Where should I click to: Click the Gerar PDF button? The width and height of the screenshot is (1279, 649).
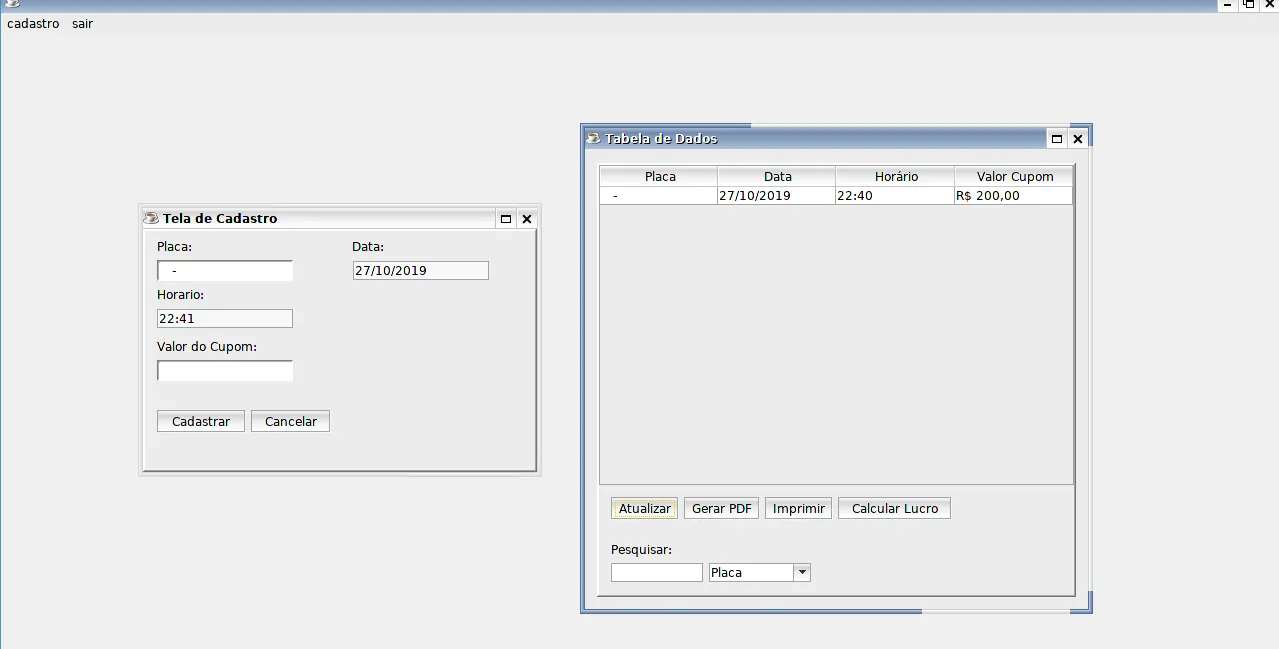(722, 508)
